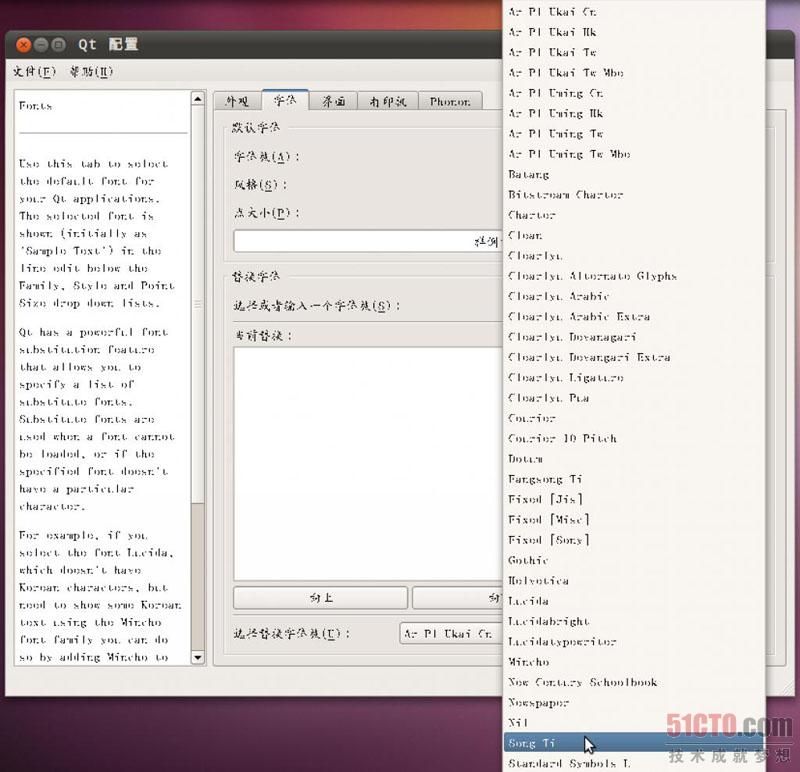Viewport: 800px width, 772px height.
Task: Select AR PL UKai CN from font list
Action: coord(634,11)
